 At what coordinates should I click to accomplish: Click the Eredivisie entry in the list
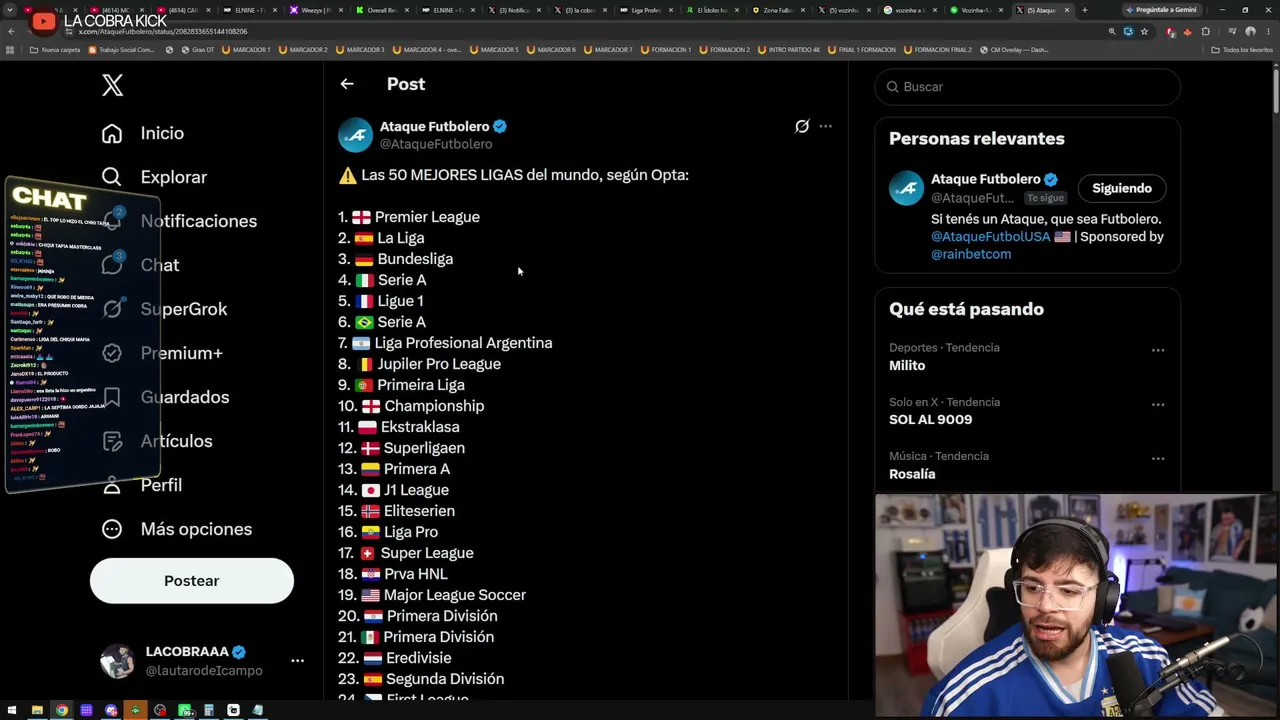coord(418,658)
